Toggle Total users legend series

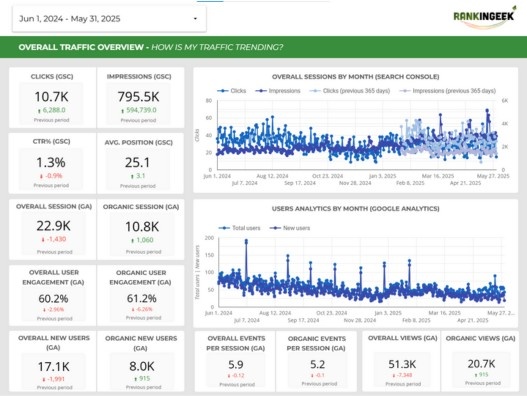coord(239,228)
